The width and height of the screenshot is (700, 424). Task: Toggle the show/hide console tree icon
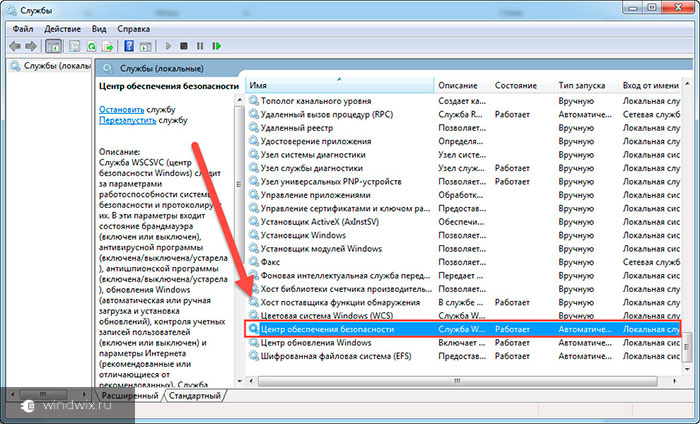(54, 46)
